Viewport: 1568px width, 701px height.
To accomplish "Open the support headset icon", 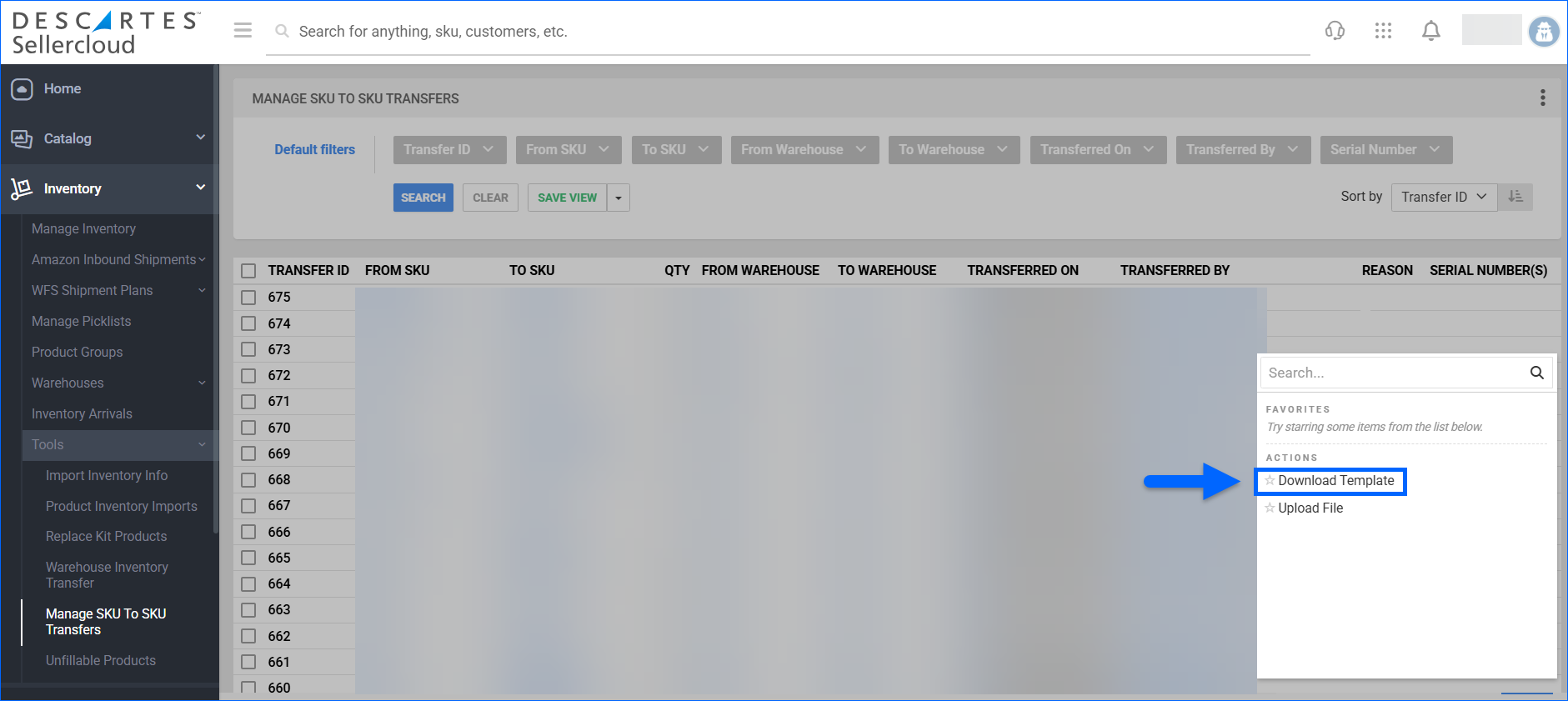I will click(x=1335, y=31).
